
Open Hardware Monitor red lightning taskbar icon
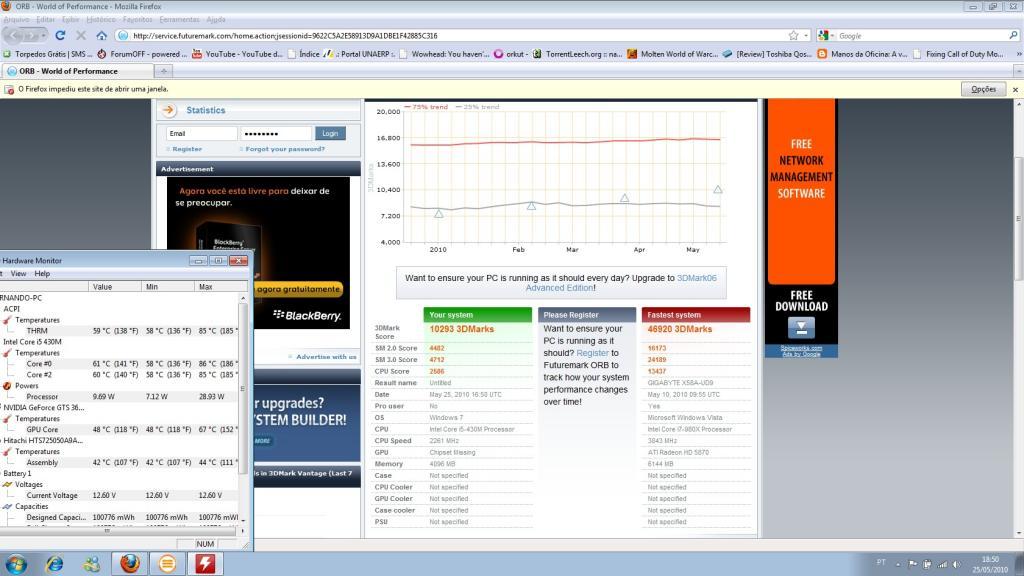click(x=205, y=564)
